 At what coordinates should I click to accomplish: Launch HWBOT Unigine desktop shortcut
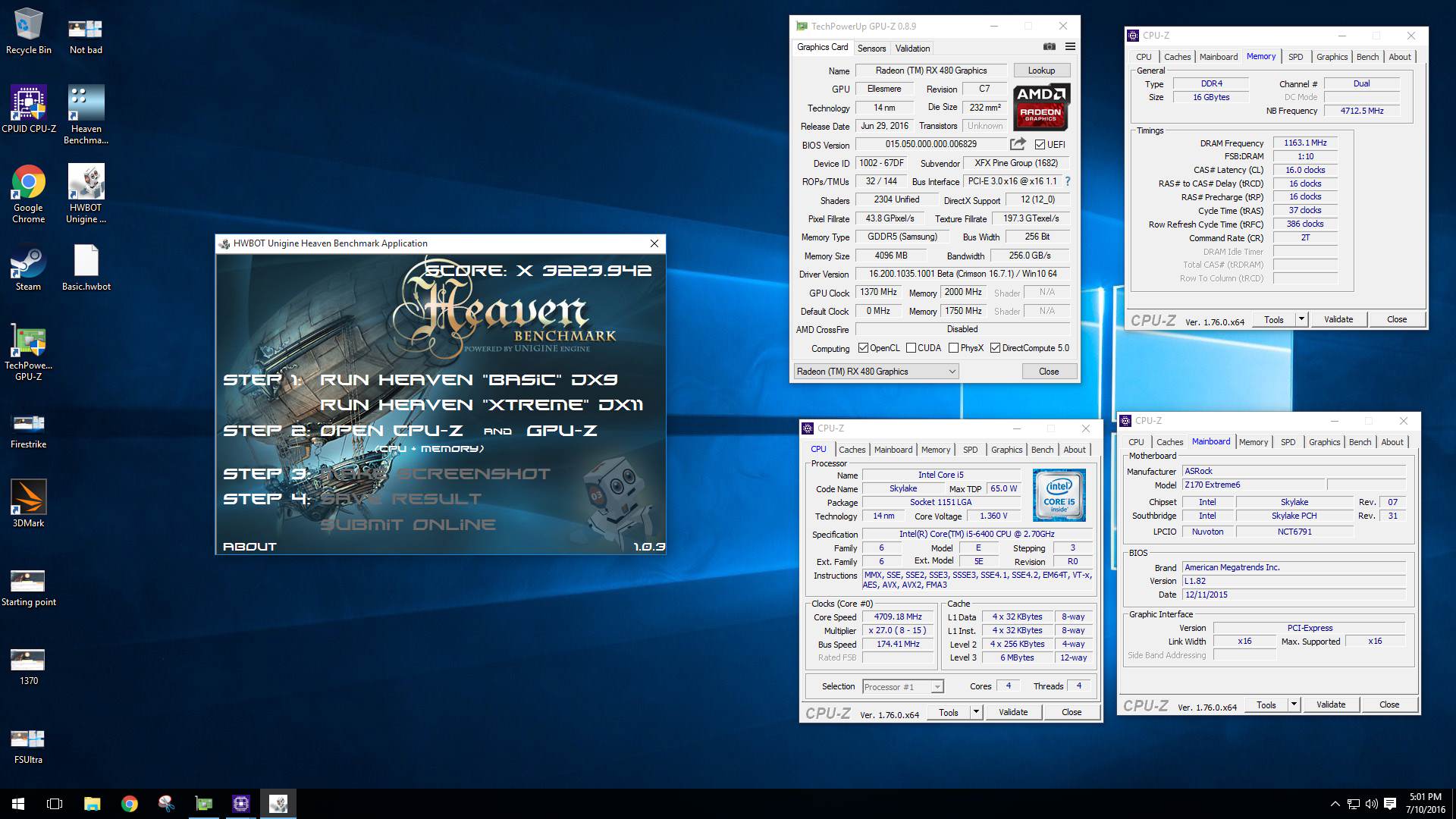tap(86, 193)
